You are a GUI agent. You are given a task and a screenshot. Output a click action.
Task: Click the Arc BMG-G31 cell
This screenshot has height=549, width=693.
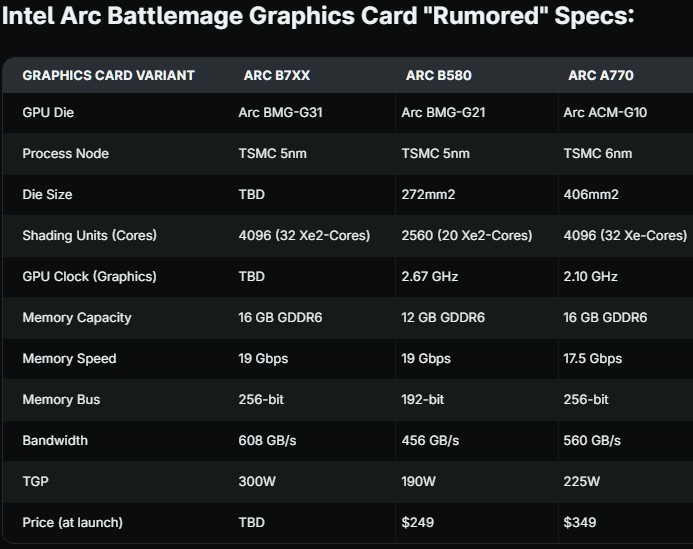coord(280,113)
